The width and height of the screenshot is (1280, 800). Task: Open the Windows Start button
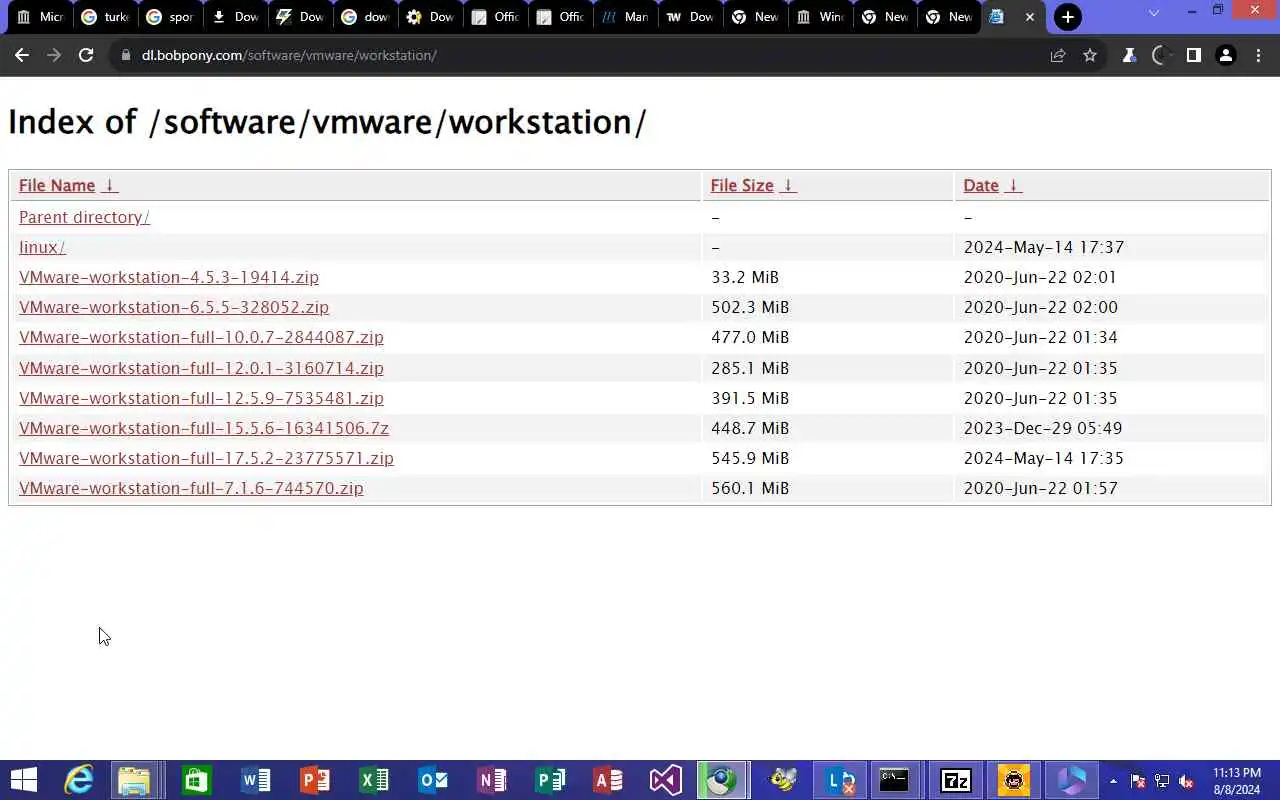[23, 780]
